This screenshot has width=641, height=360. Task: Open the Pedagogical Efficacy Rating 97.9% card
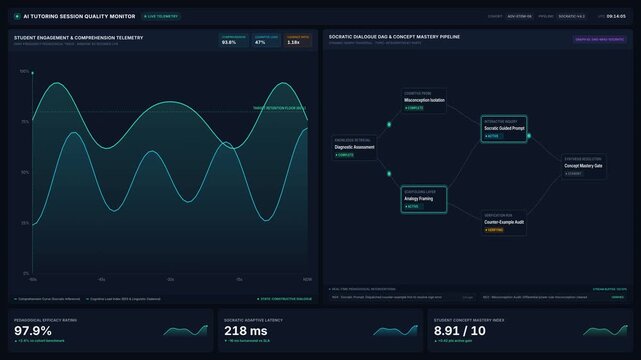[x=110, y=331]
